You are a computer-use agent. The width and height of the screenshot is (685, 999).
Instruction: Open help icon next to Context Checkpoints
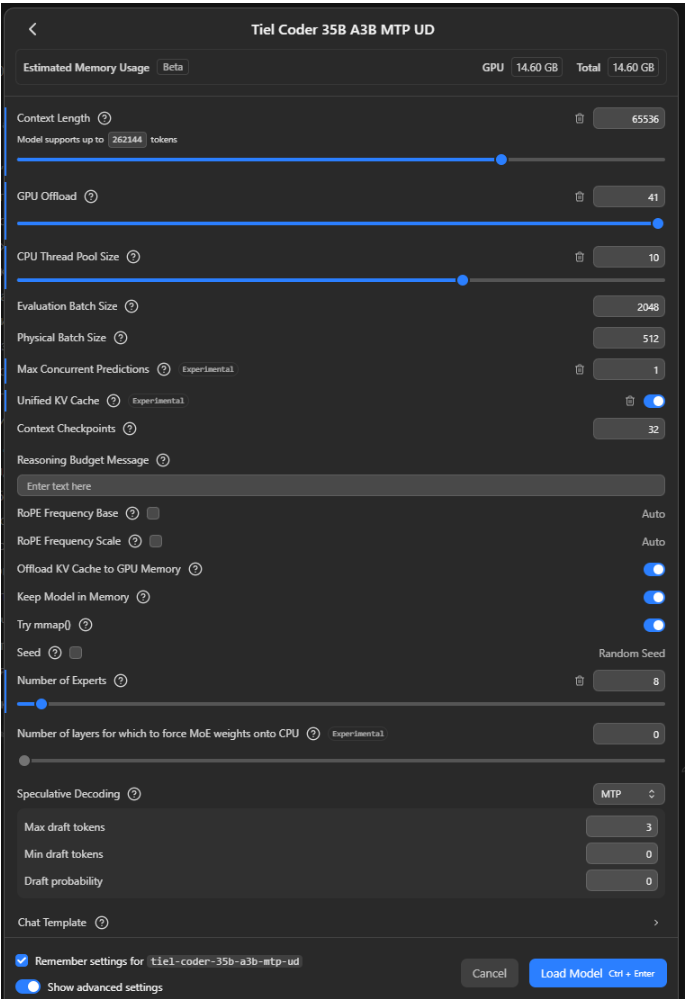pyautogui.click(x=130, y=429)
